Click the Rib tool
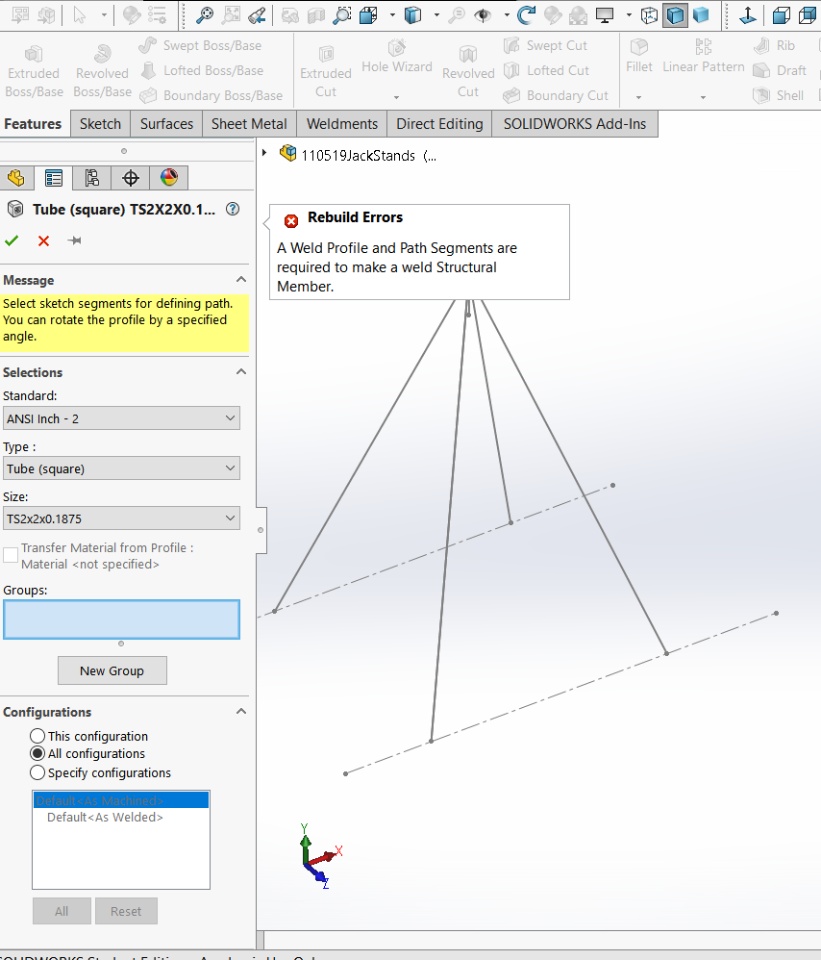821x960 pixels. [774, 45]
